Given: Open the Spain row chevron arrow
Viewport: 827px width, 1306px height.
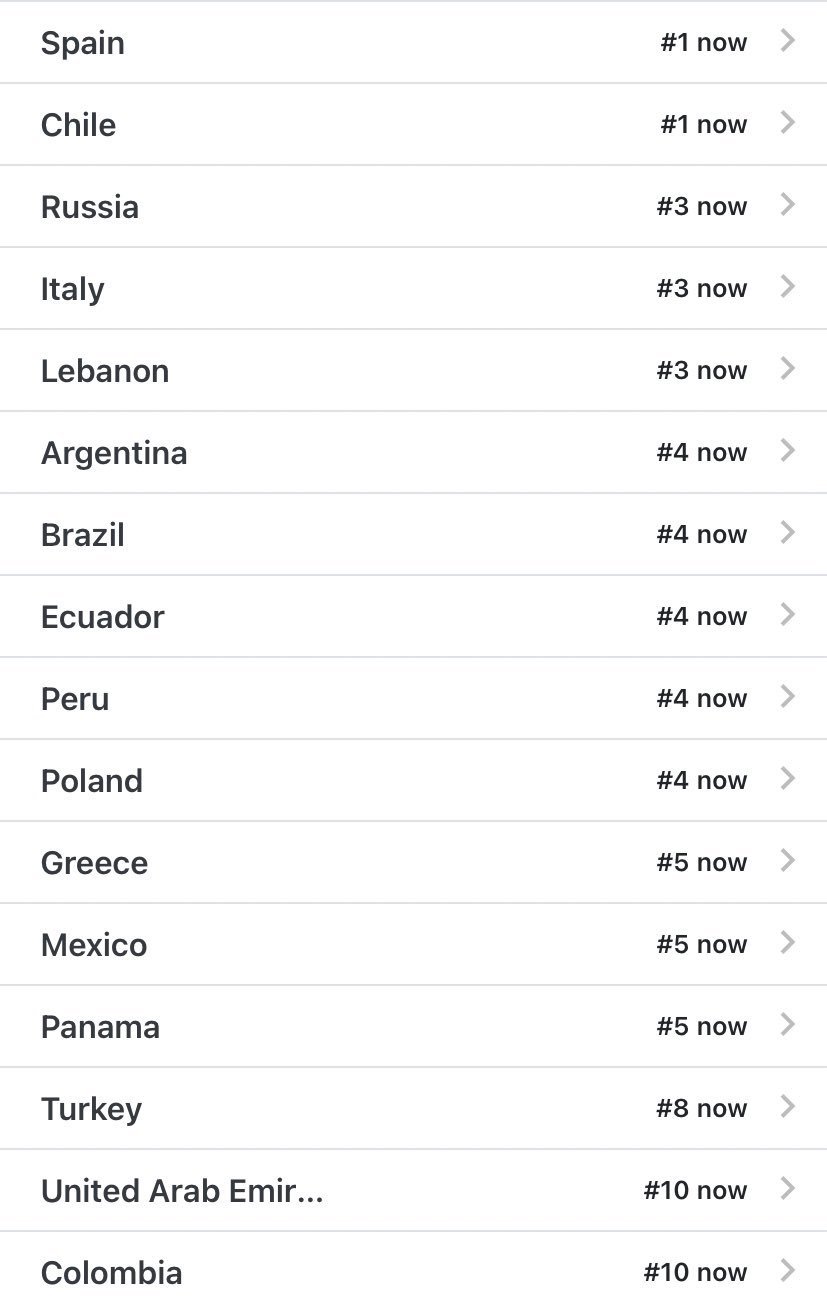Looking at the screenshot, I should click(788, 41).
